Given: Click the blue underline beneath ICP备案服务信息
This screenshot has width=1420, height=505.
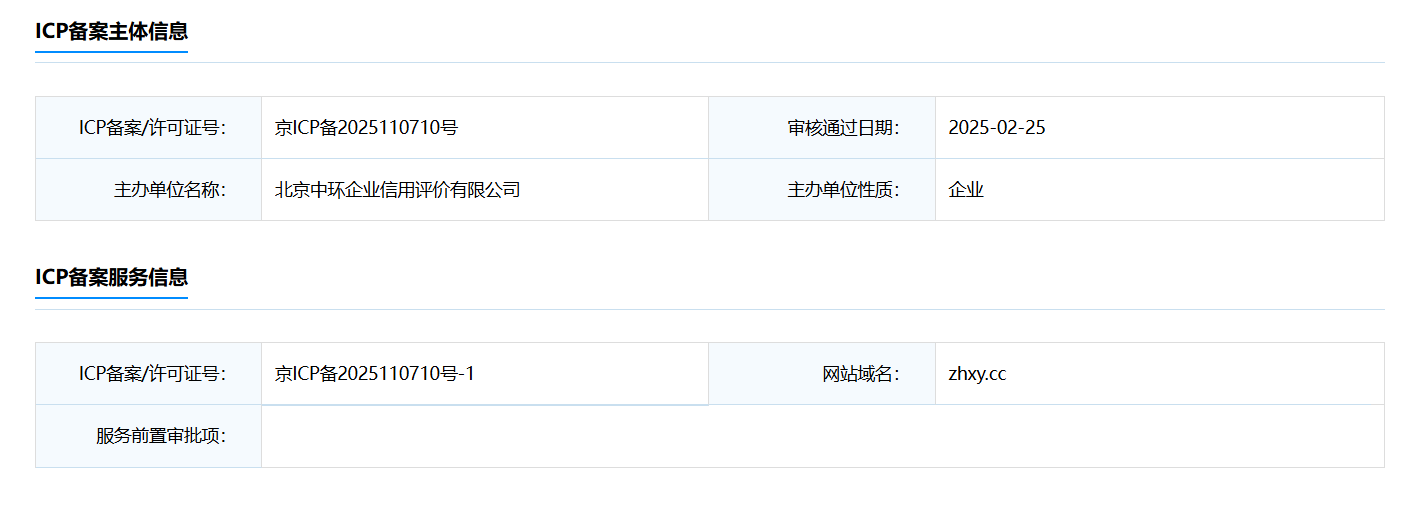Looking at the screenshot, I should click(111, 297).
